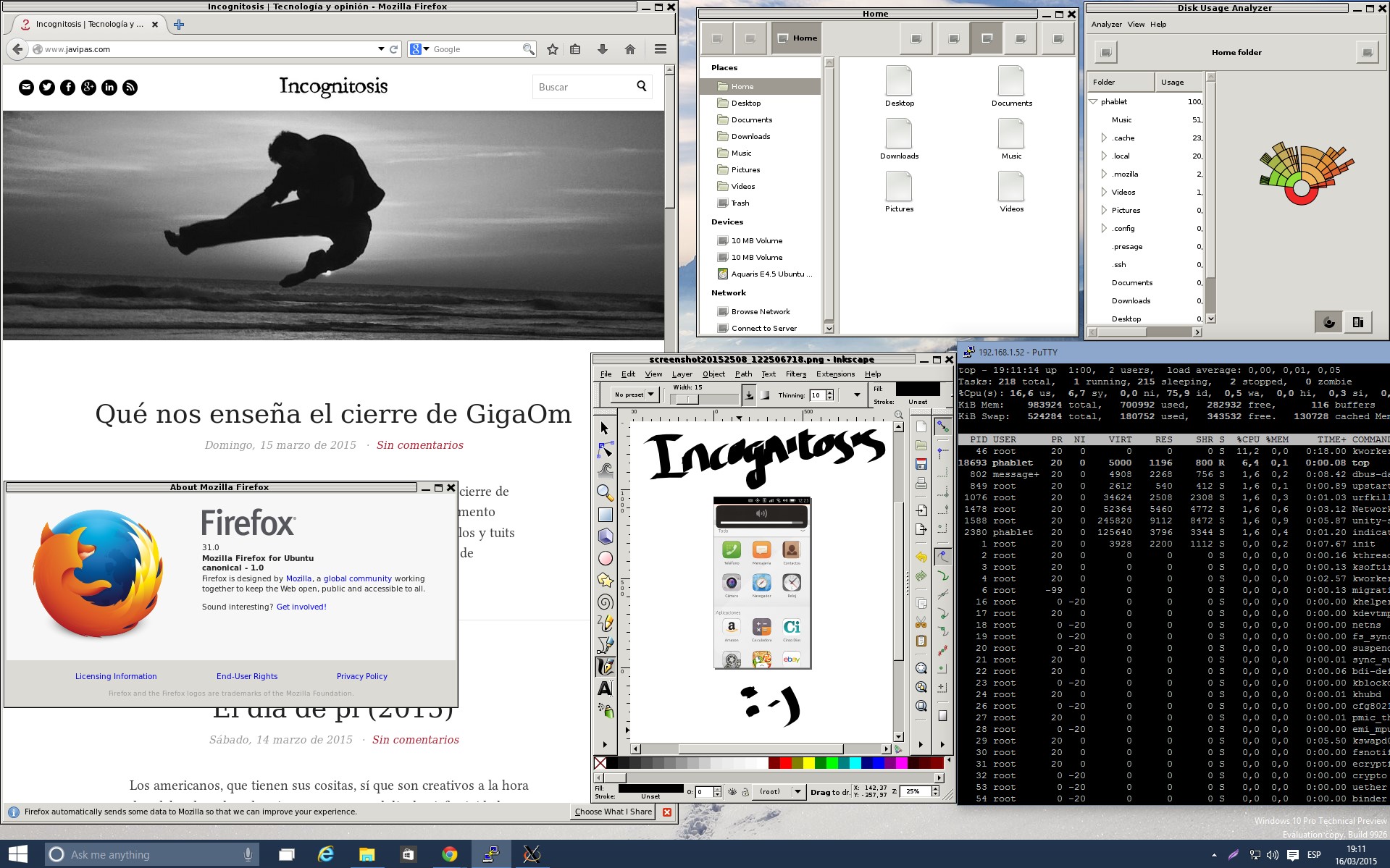Click Firefox's bookmark star icon
Screen dimensions: 1390x868
click(x=553, y=49)
